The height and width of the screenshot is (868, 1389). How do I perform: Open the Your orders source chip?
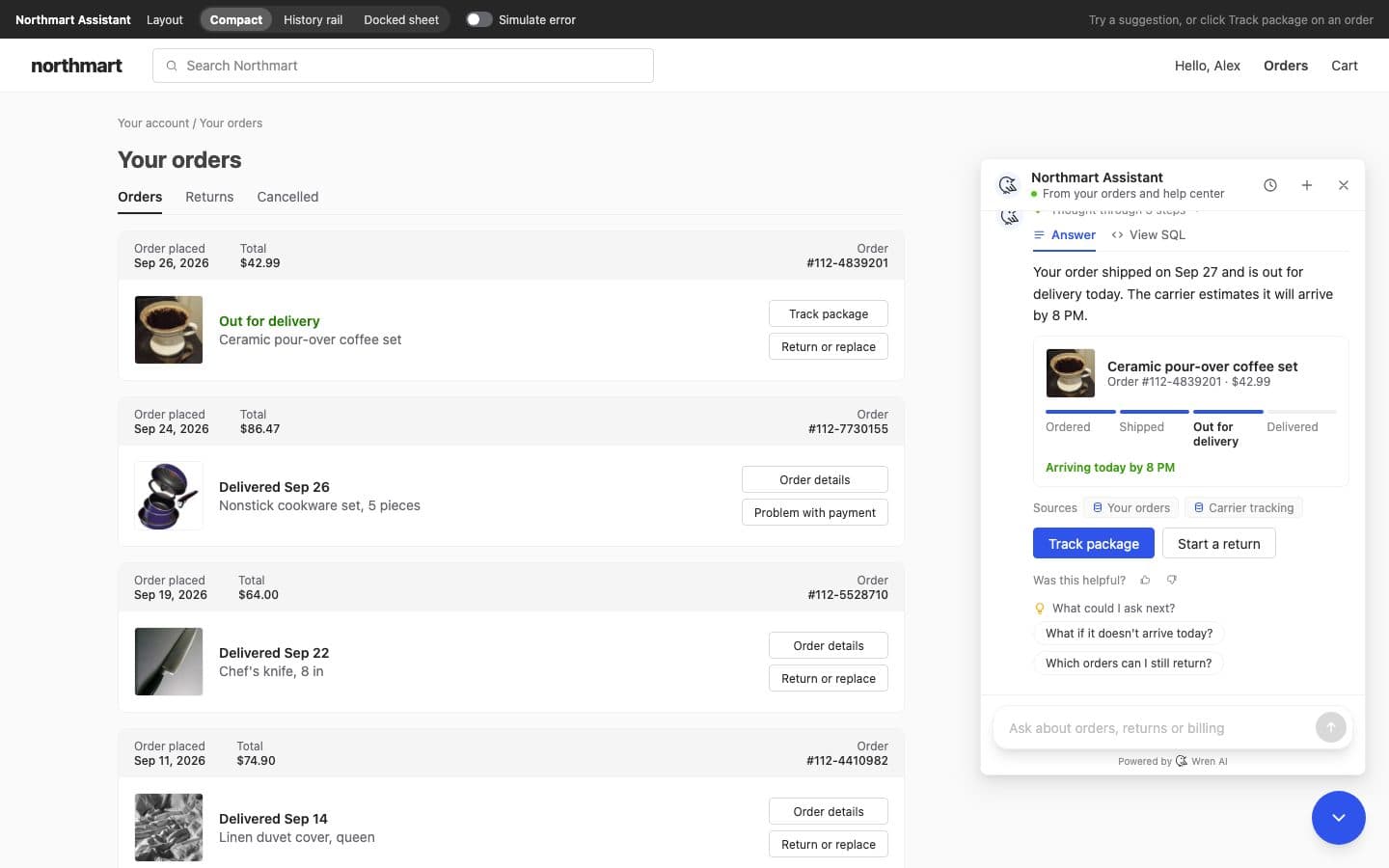tap(1130, 507)
